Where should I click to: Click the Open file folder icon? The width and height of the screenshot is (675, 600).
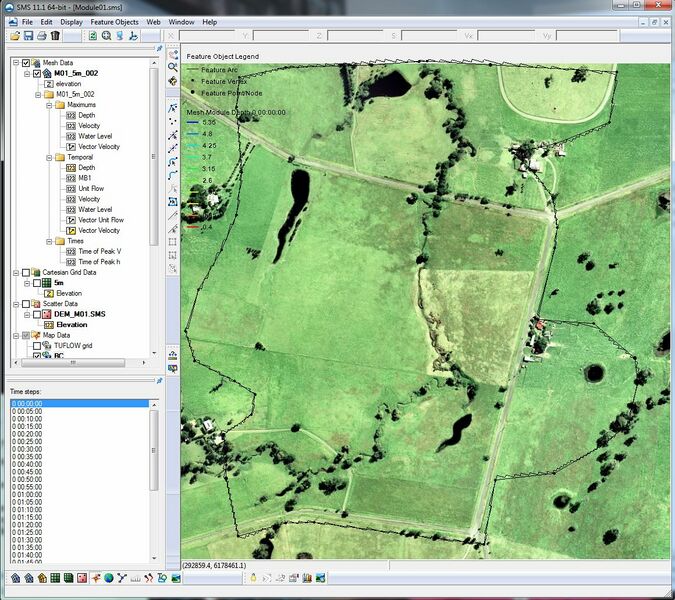[x=15, y=35]
